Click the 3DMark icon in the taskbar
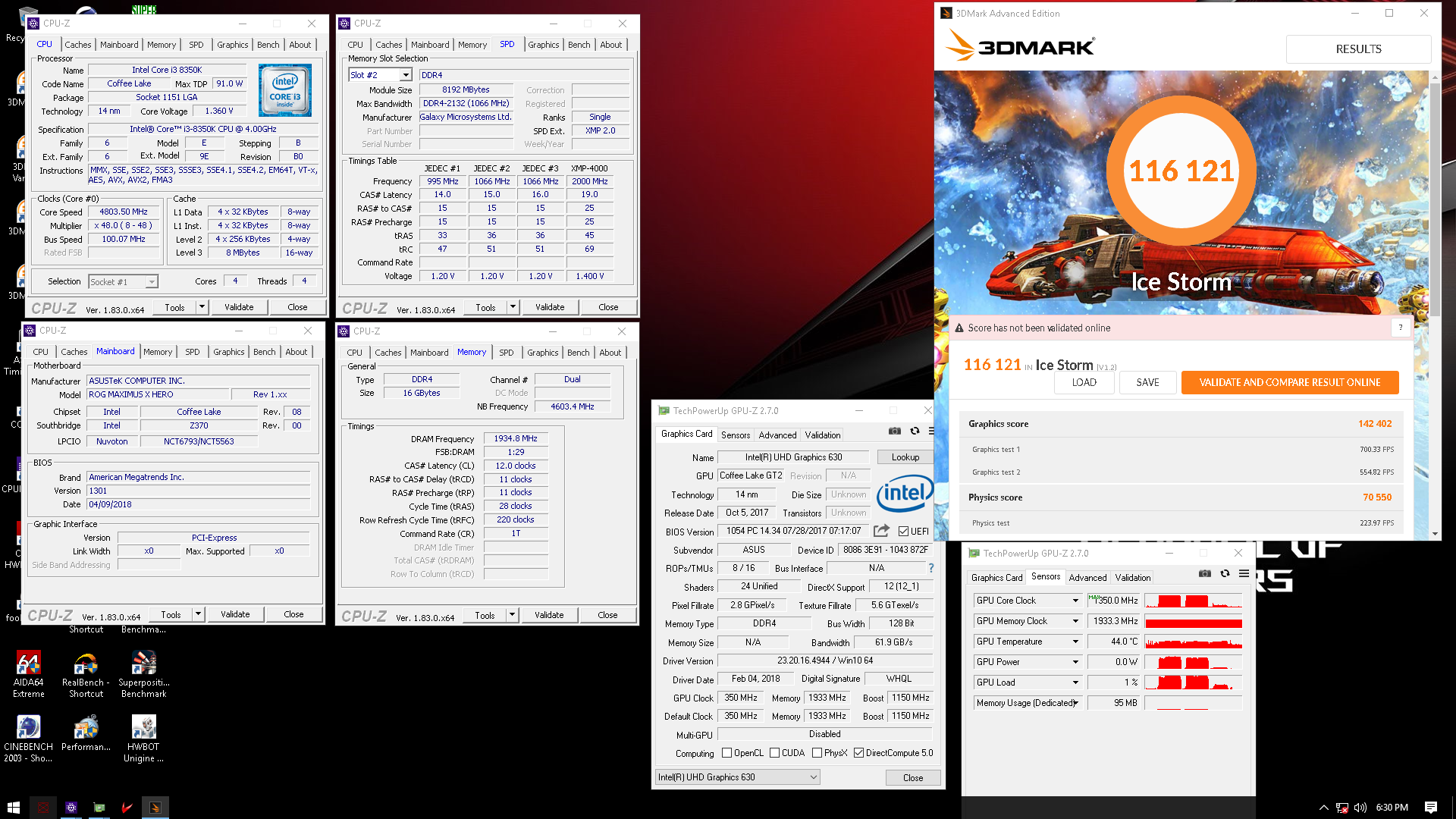The height and width of the screenshot is (819, 1456). [x=155, y=808]
